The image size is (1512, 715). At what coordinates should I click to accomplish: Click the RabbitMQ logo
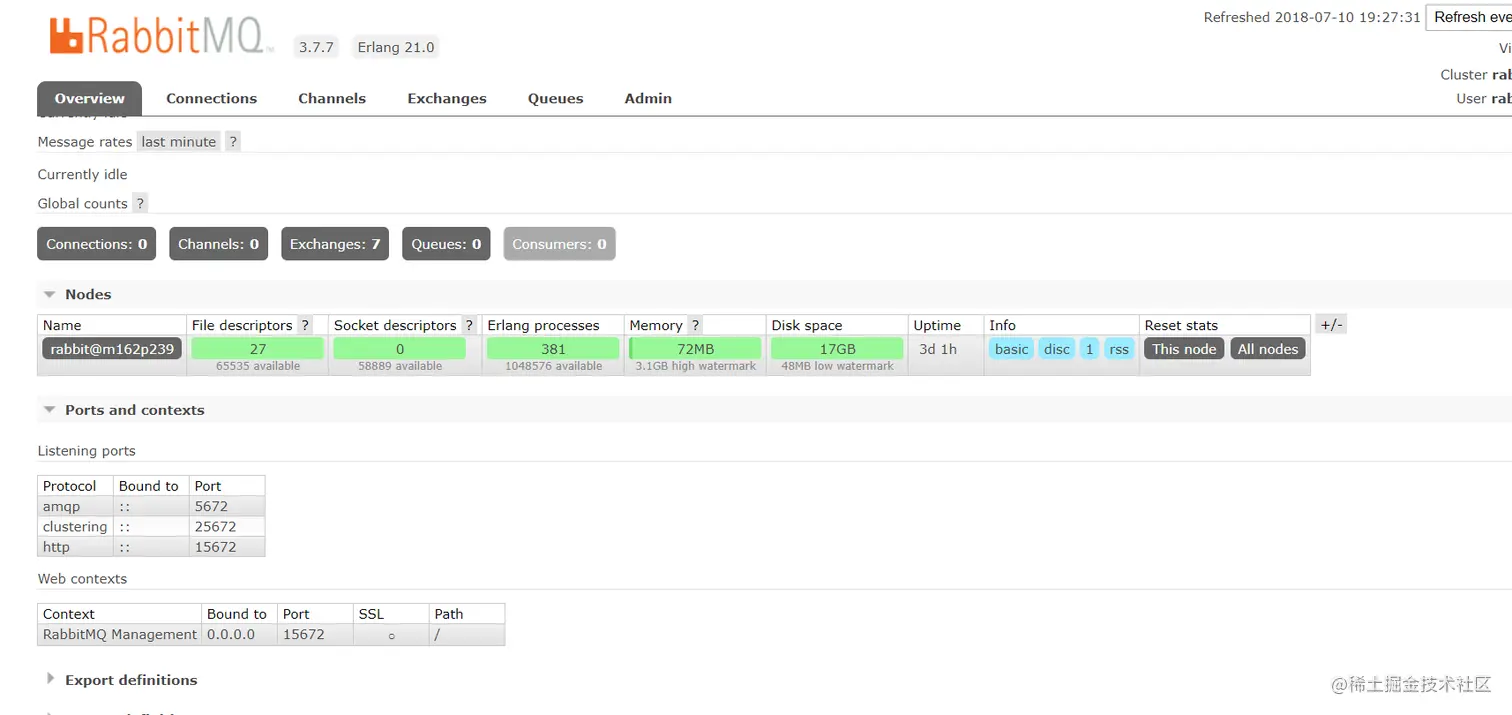click(x=161, y=35)
